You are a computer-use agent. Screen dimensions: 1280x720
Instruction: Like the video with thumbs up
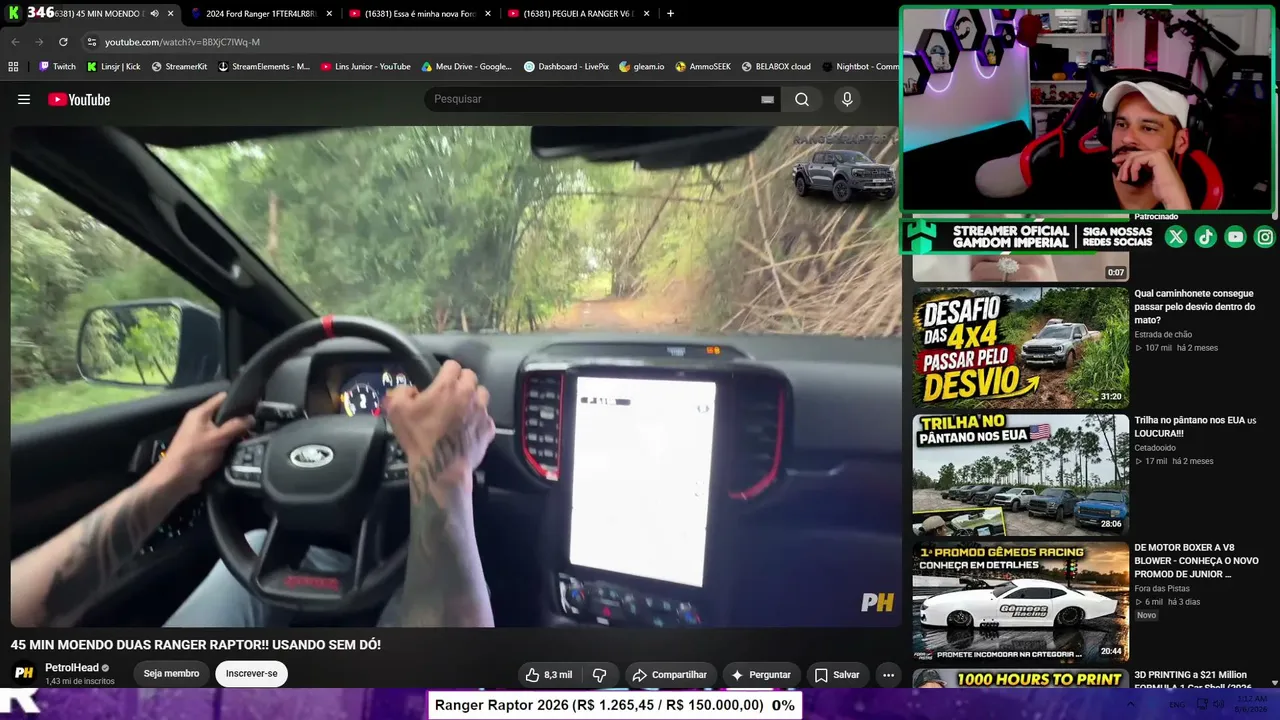click(549, 675)
